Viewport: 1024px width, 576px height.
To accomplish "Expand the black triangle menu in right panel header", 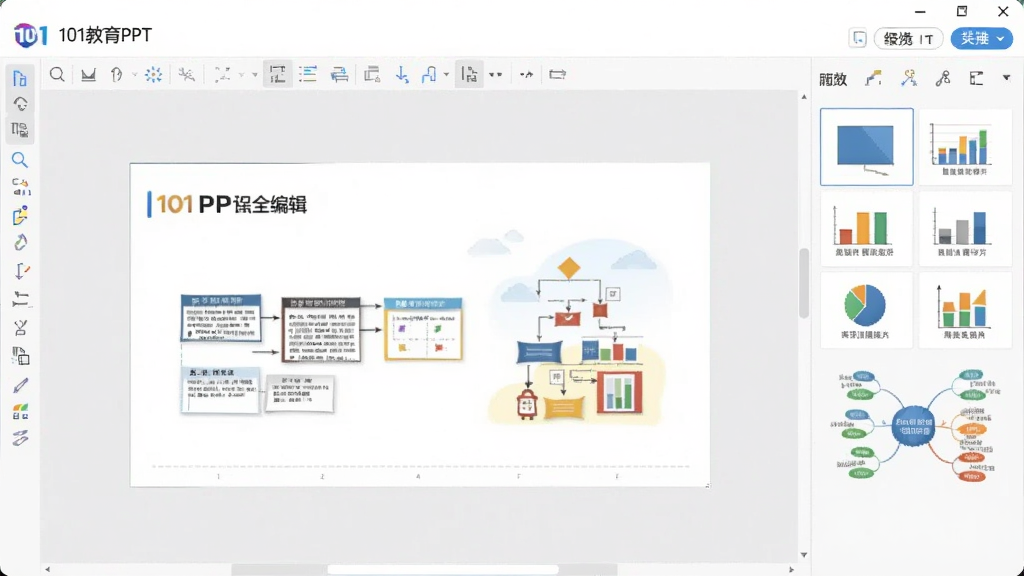I will pos(1006,78).
